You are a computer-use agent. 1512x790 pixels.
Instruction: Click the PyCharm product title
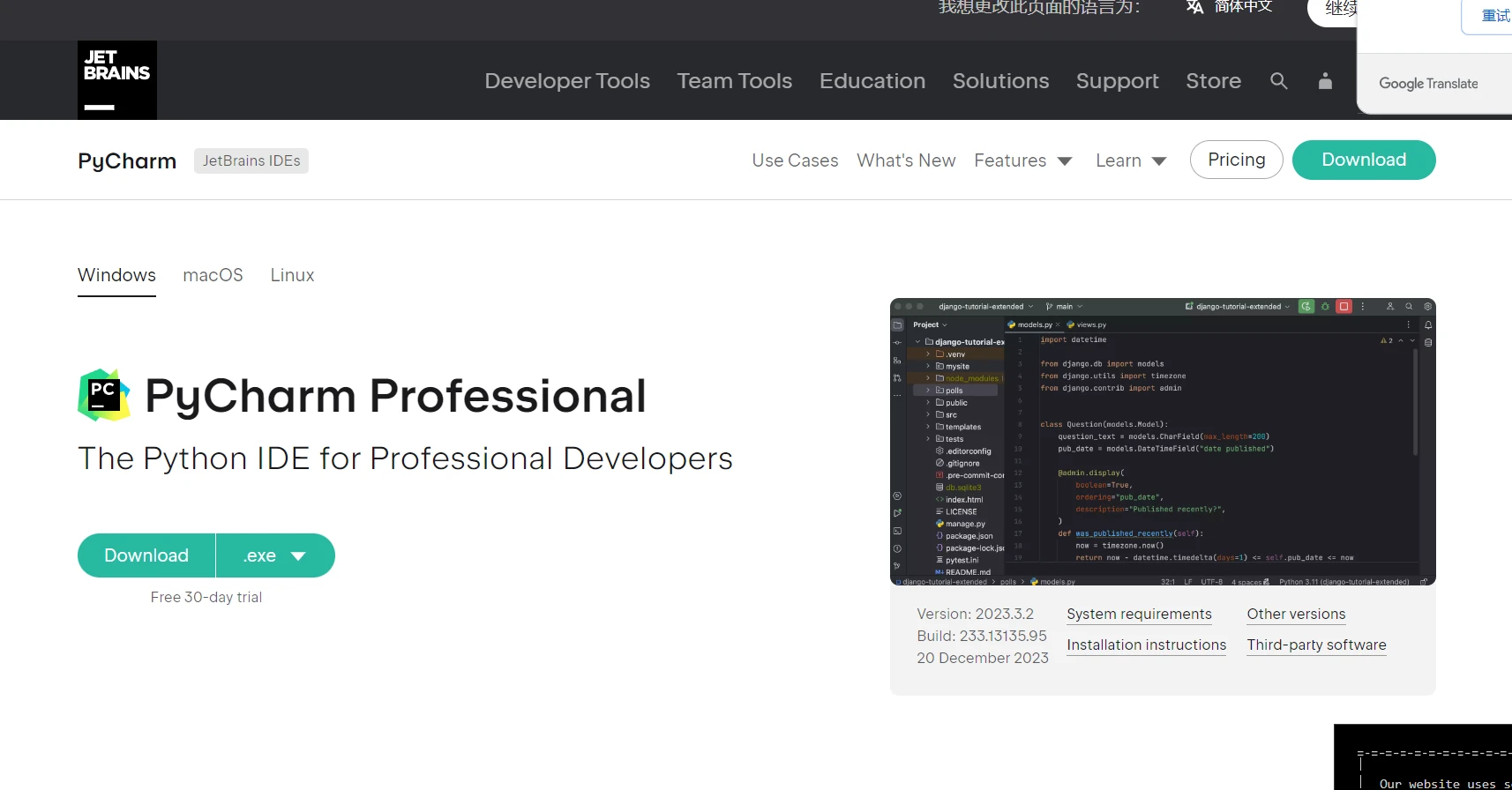(x=127, y=160)
